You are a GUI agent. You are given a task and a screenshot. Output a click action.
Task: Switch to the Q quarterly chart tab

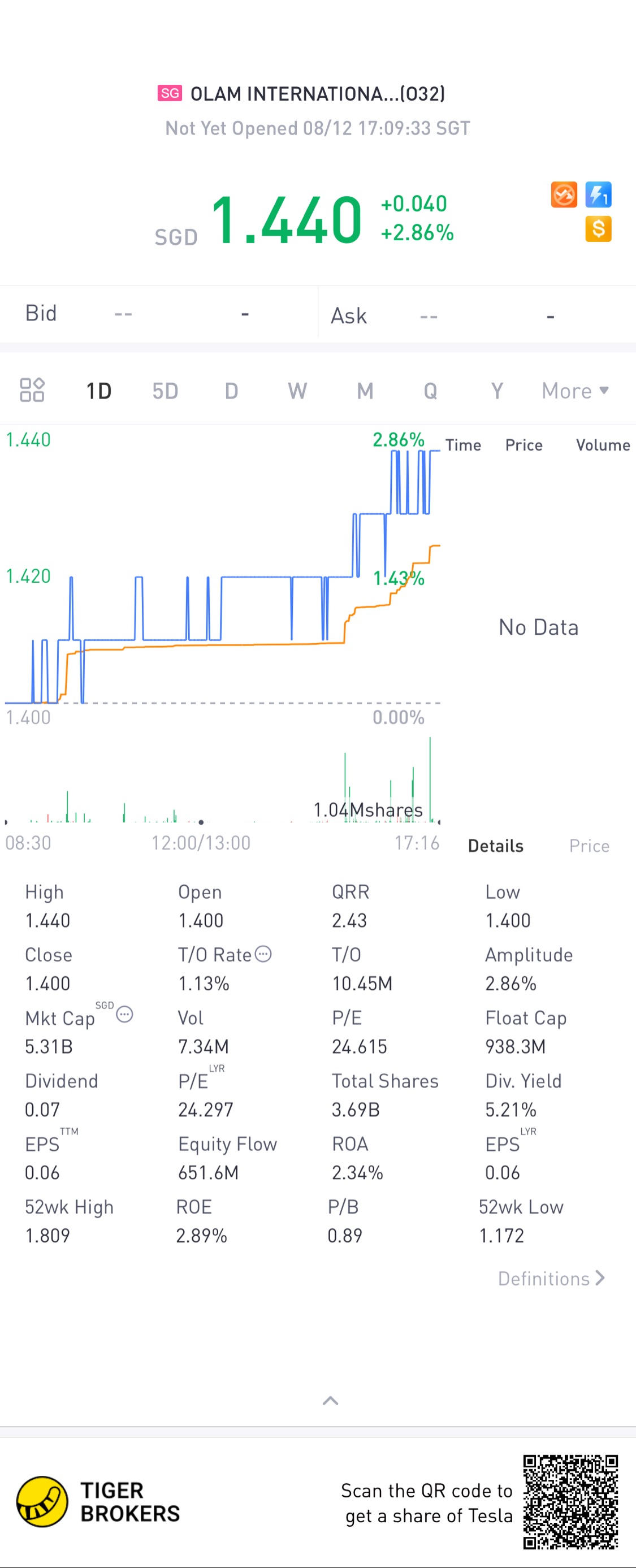tap(430, 391)
